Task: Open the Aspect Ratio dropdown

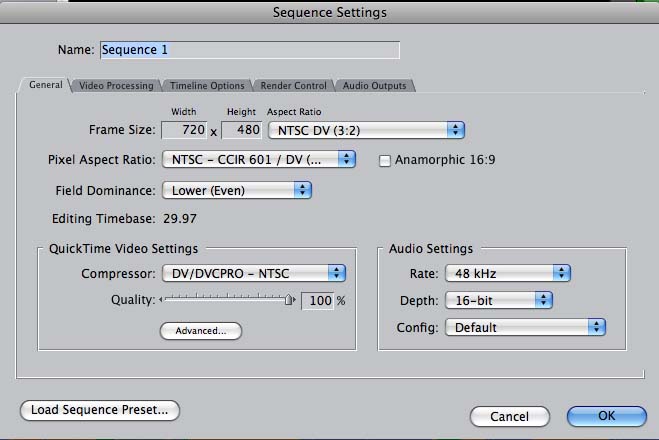Action: click(366, 130)
